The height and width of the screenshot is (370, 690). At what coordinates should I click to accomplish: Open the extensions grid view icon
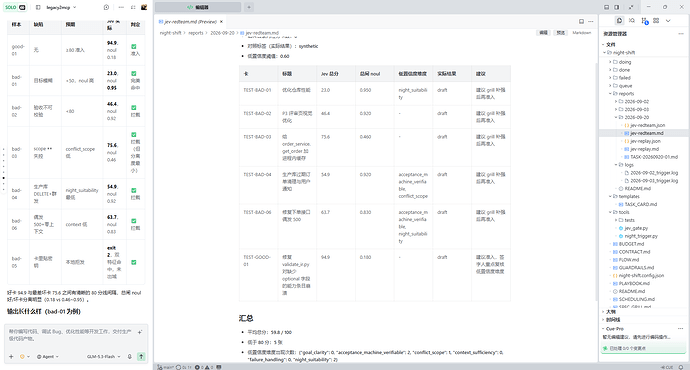[x=656, y=21]
